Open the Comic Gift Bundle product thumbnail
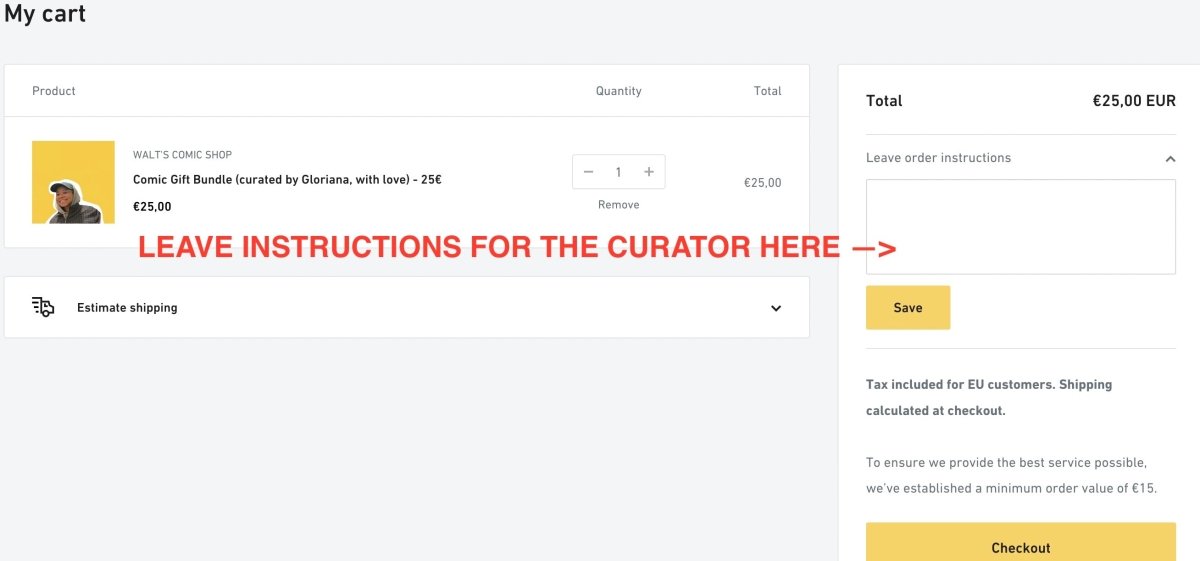This screenshot has width=1200, height=561. [73, 182]
